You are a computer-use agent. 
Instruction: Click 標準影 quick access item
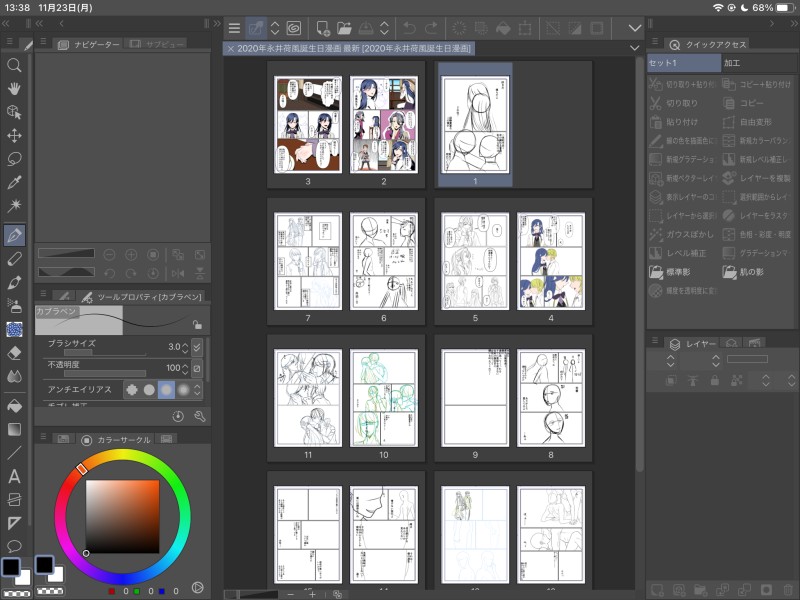click(x=684, y=272)
